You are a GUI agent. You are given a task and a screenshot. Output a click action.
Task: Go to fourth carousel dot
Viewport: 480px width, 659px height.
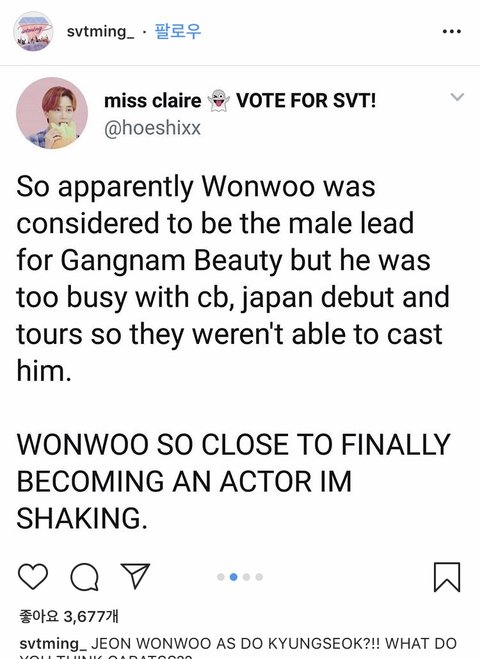click(259, 577)
